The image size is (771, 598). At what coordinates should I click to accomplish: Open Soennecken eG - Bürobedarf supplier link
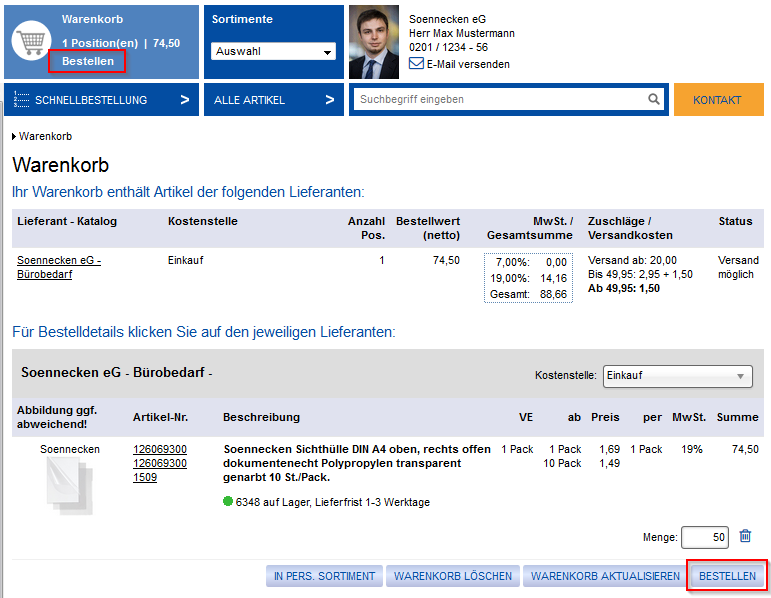tap(59, 267)
